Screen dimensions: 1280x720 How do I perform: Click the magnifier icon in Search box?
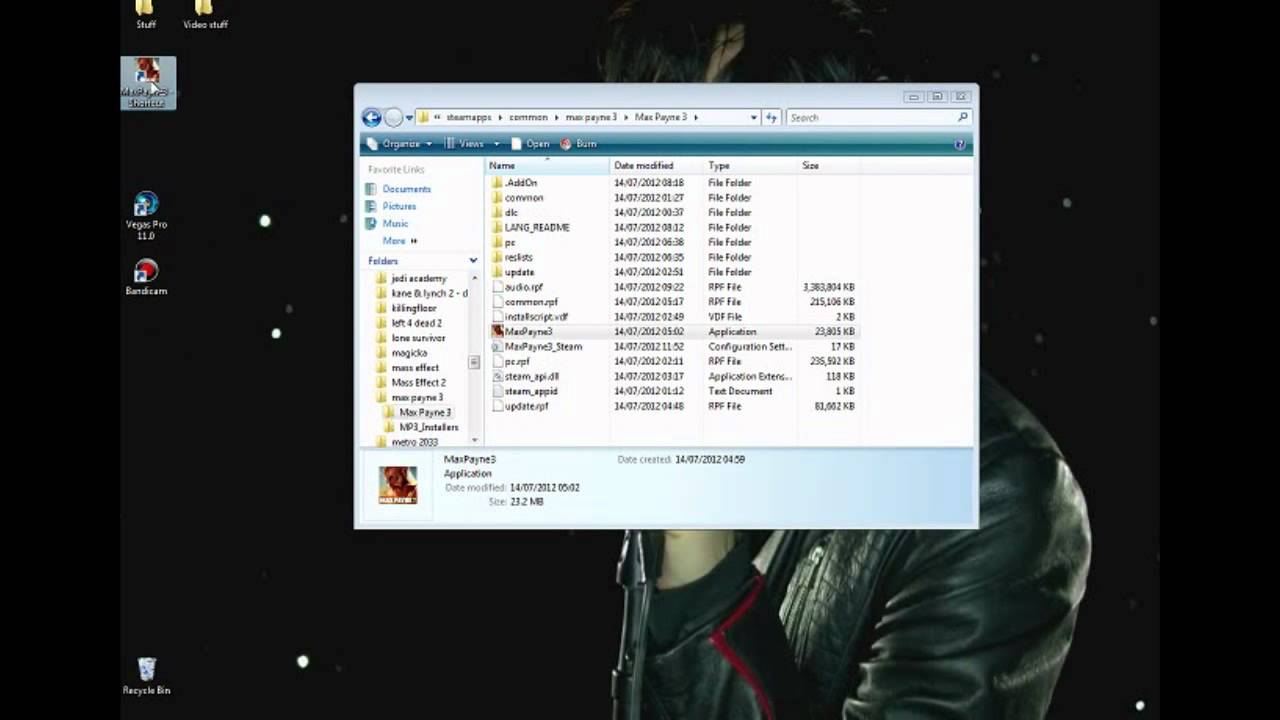point(963,117)
